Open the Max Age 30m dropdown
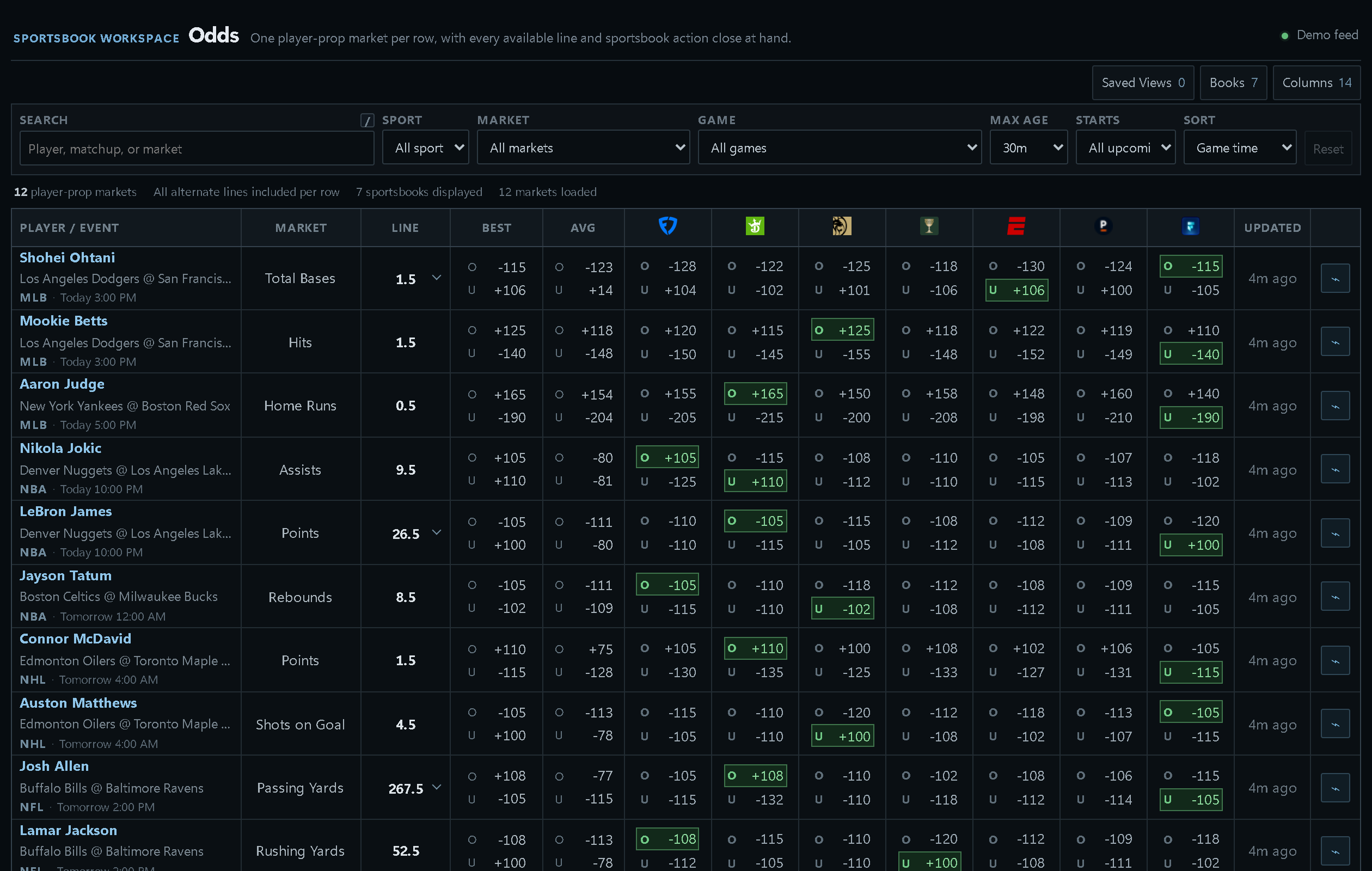This screenshot has height=871, width=1372. point(1028,148)
